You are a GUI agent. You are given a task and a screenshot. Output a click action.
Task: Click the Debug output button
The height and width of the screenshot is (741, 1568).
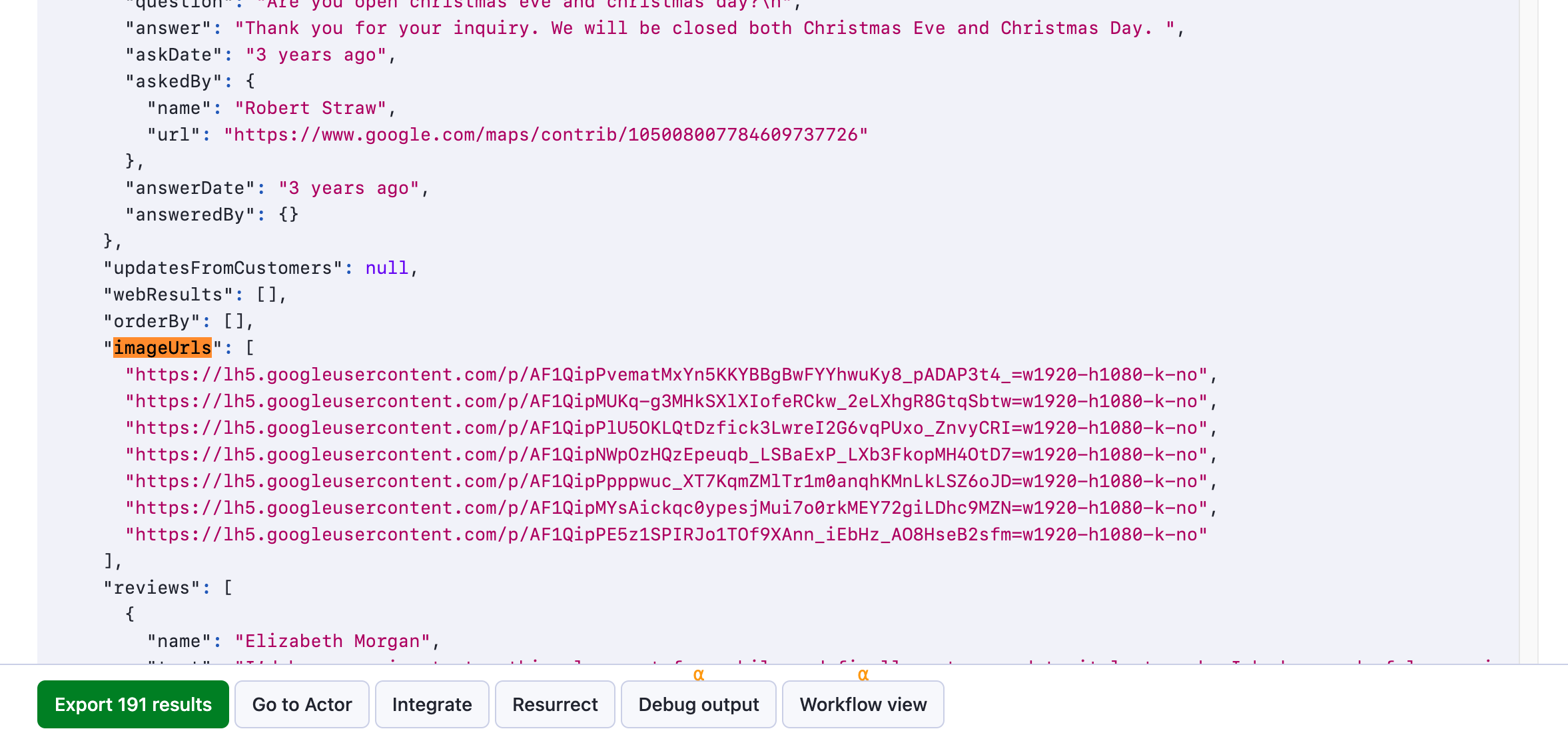click(x=698, y=704)
